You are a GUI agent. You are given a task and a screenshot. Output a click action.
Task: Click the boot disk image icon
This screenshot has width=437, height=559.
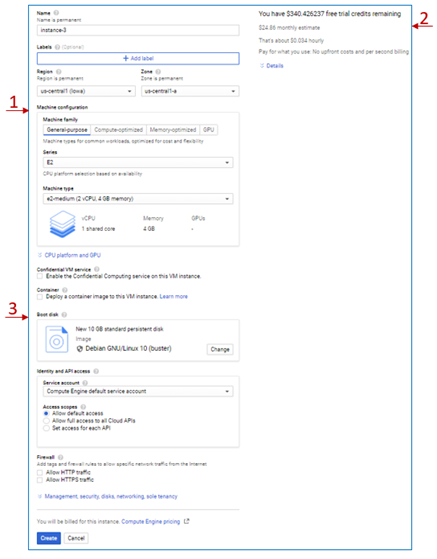coord(56,339)
